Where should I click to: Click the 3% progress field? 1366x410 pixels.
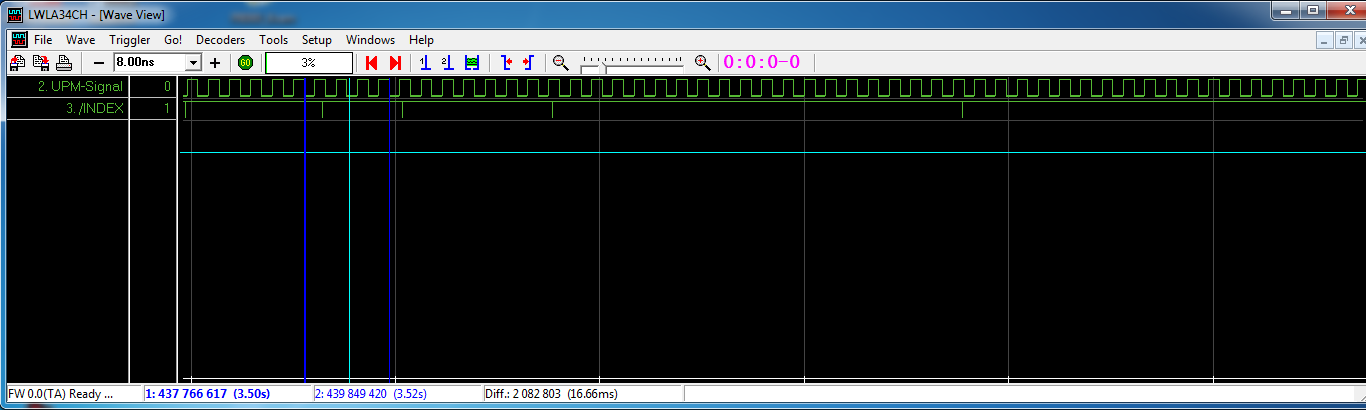click(x=309, y=63)
